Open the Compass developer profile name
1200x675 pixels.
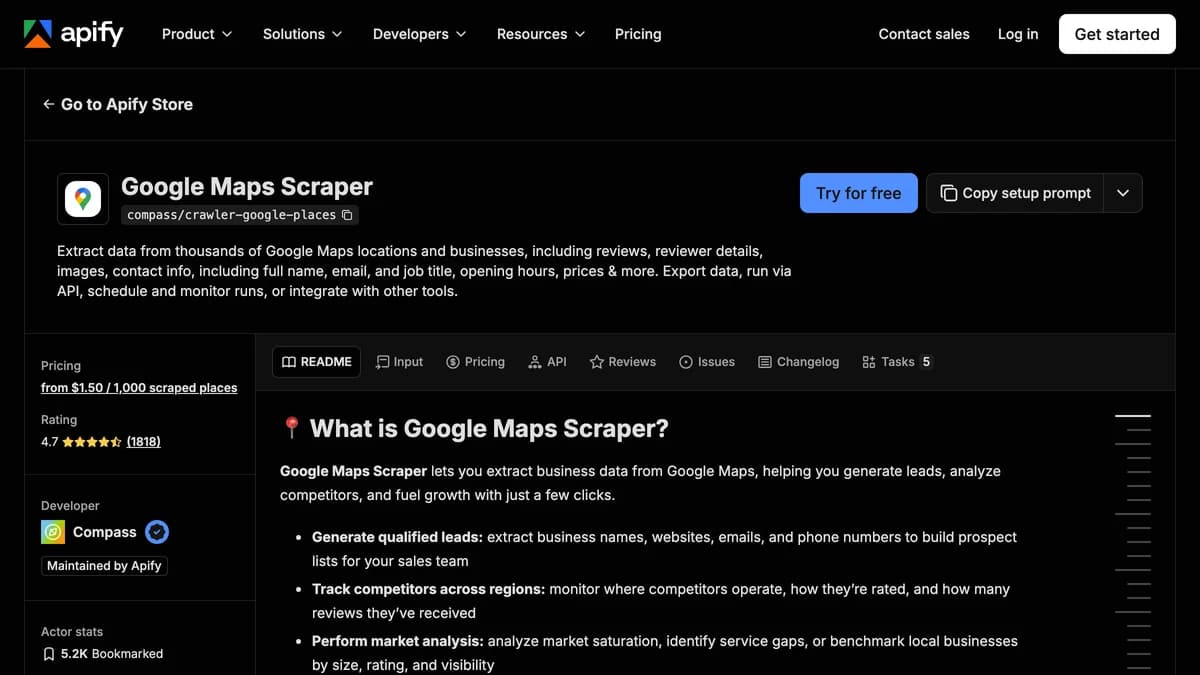(104, 532)
